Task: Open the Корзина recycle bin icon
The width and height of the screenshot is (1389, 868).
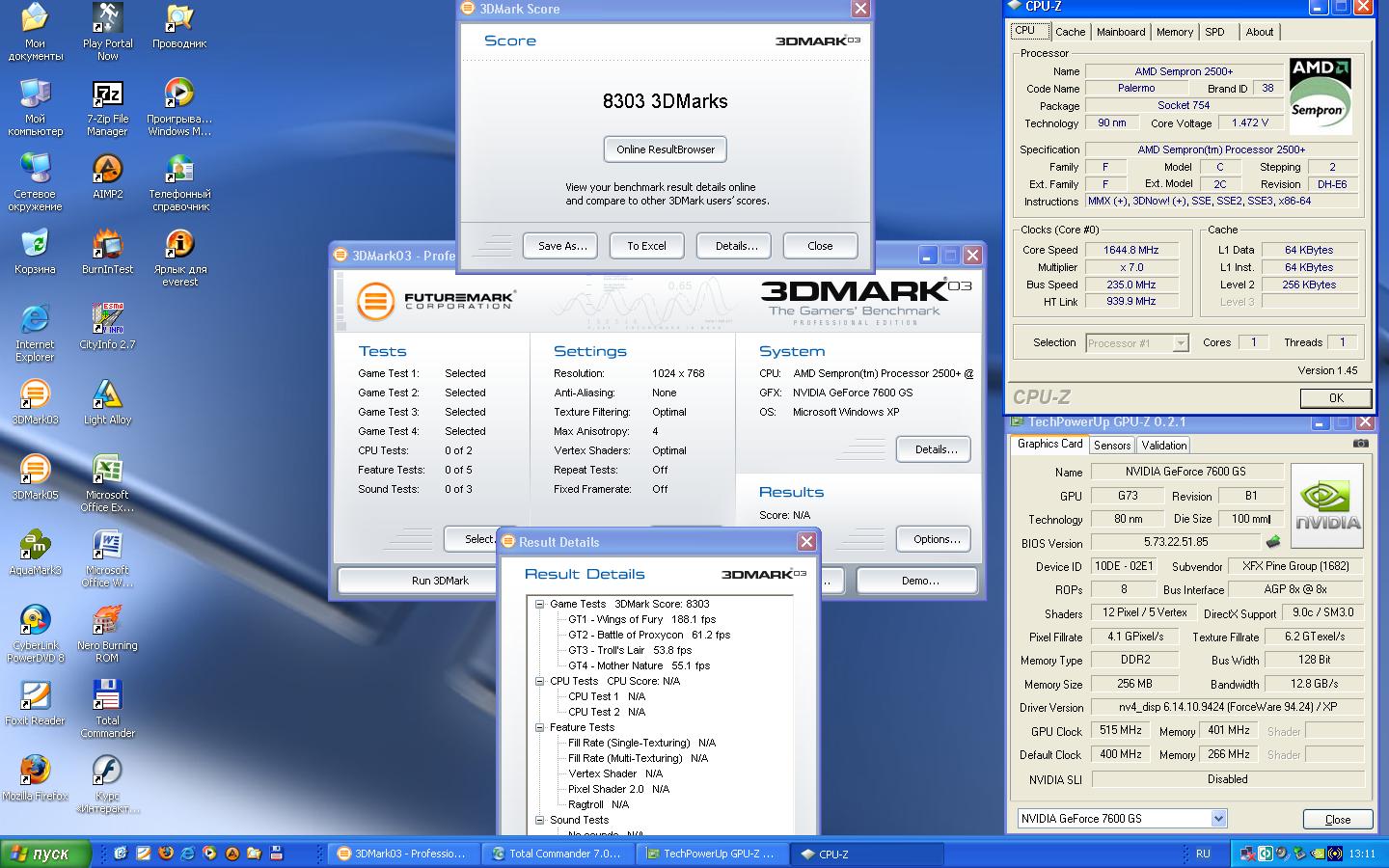Action: (x=35, y=252)
